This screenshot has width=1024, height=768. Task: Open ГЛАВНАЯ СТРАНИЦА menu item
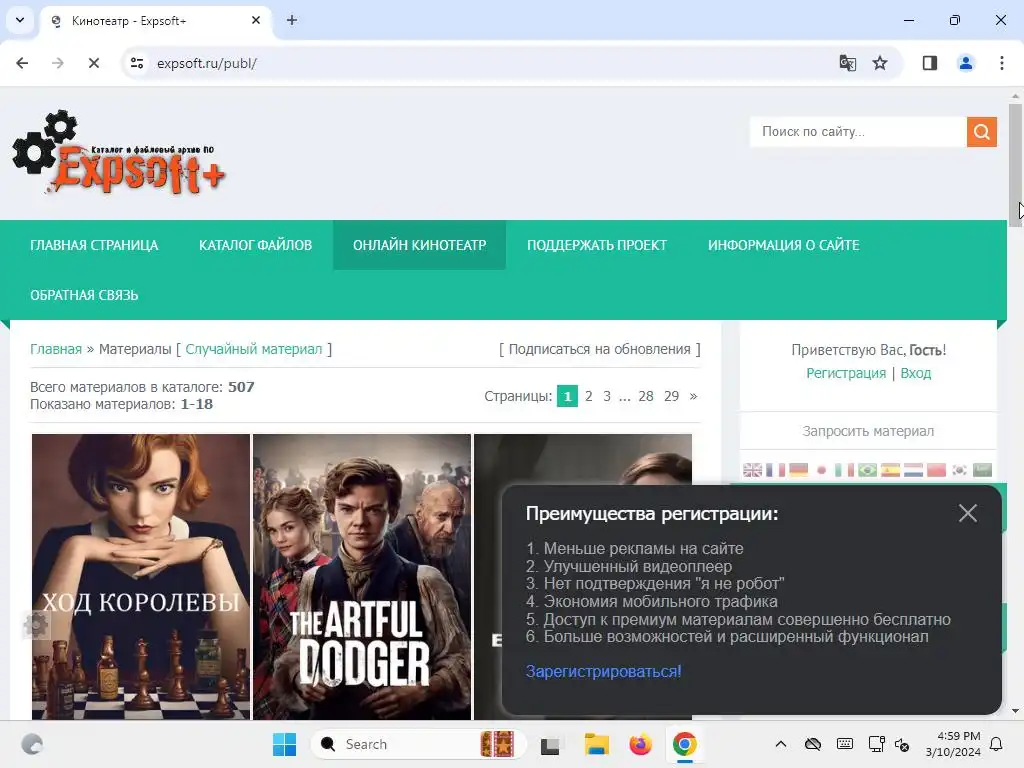[x=94, y=245]
